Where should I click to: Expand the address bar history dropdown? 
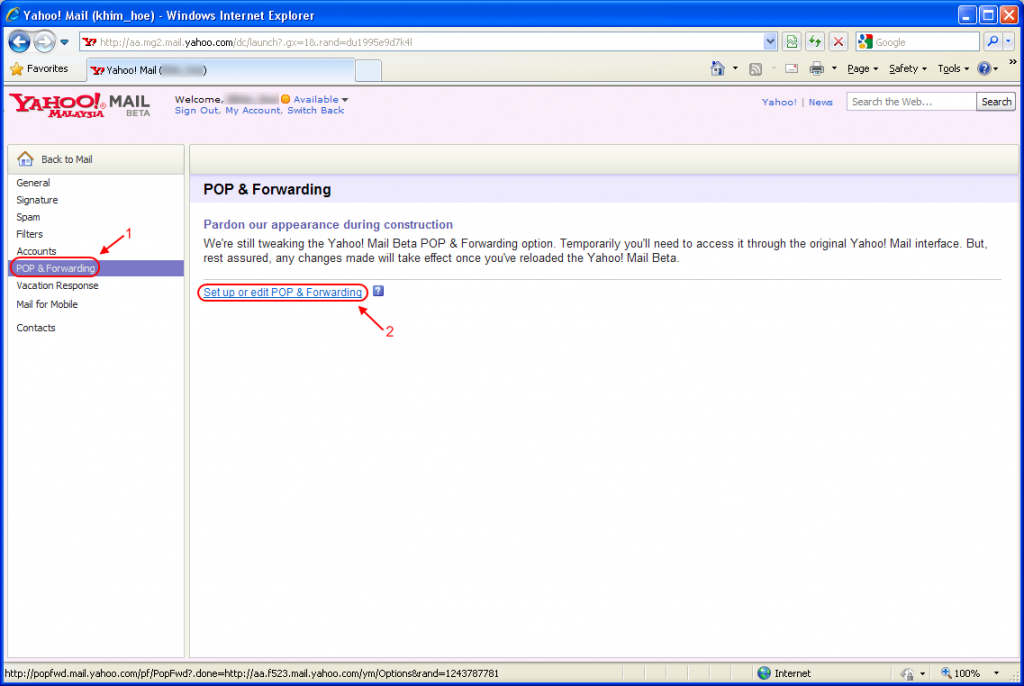pyautogui.click(x=770, y=42)
